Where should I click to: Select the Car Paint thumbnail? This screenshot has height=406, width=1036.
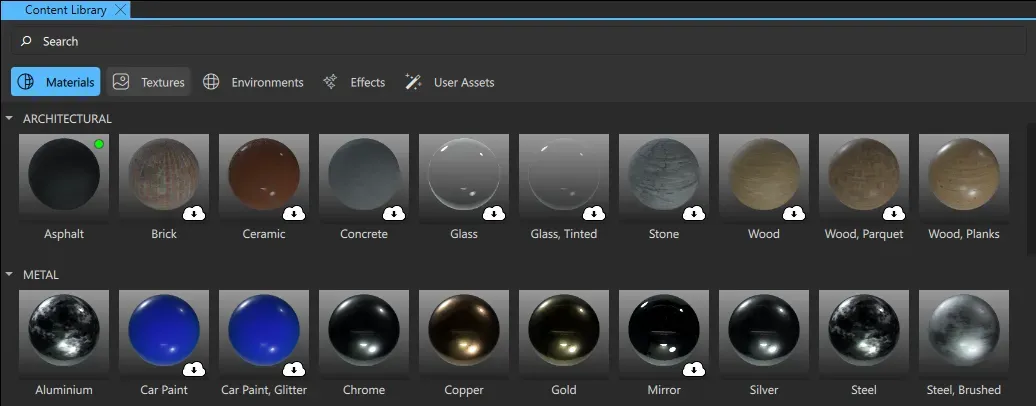164,333
